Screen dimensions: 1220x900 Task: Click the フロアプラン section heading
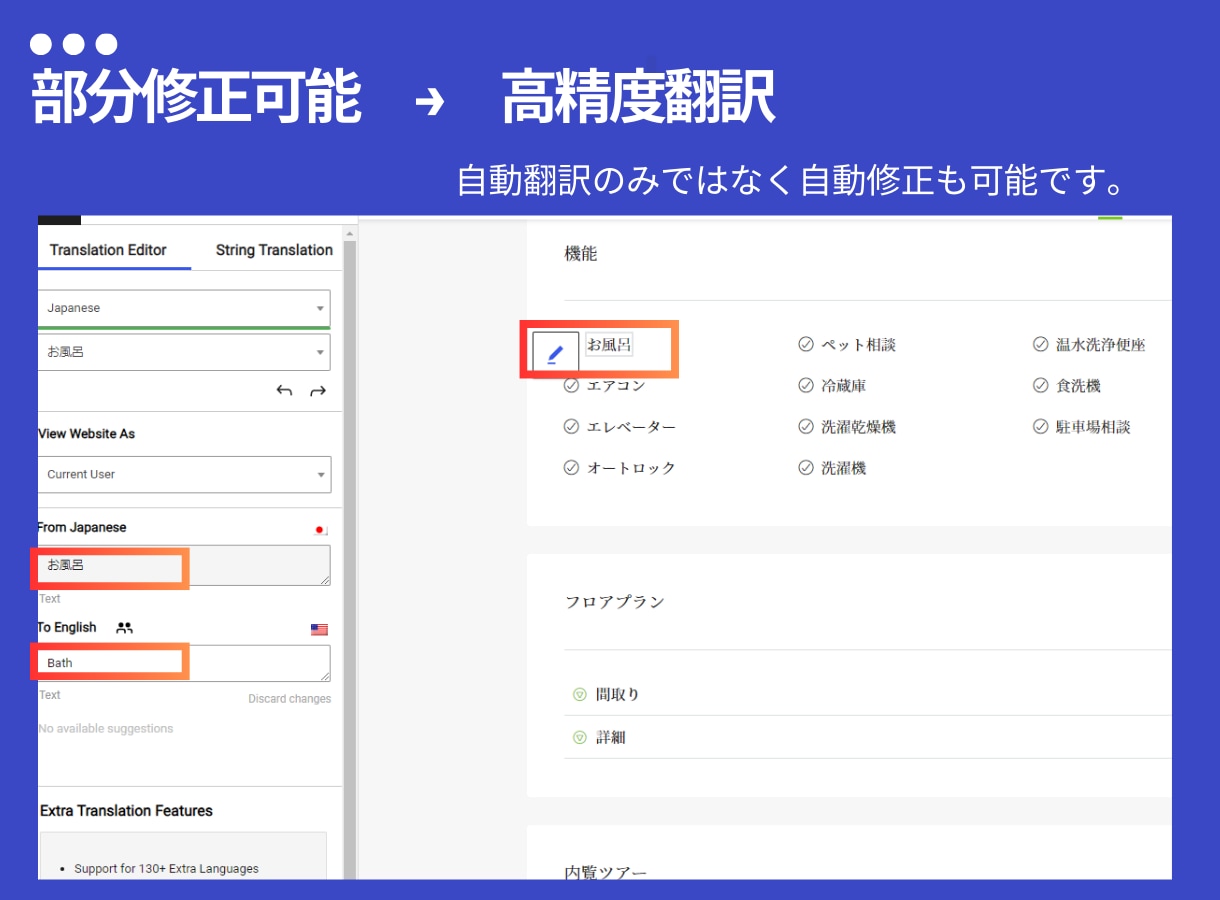615,602
